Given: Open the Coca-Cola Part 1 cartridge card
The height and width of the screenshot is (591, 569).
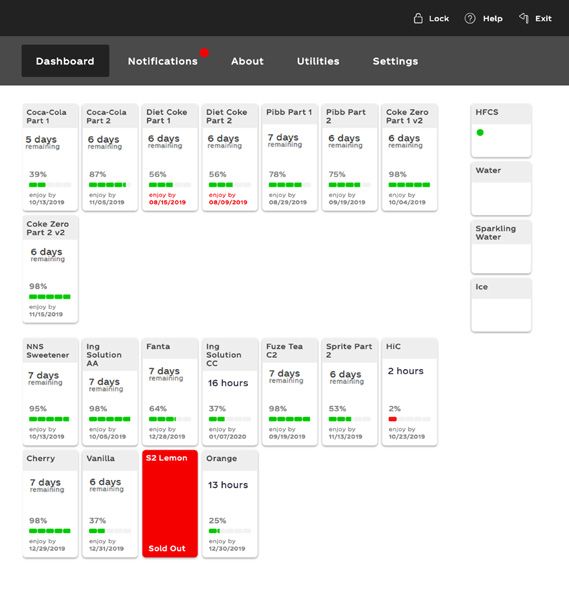Looking at the screenshot, I should click(50, 157).
